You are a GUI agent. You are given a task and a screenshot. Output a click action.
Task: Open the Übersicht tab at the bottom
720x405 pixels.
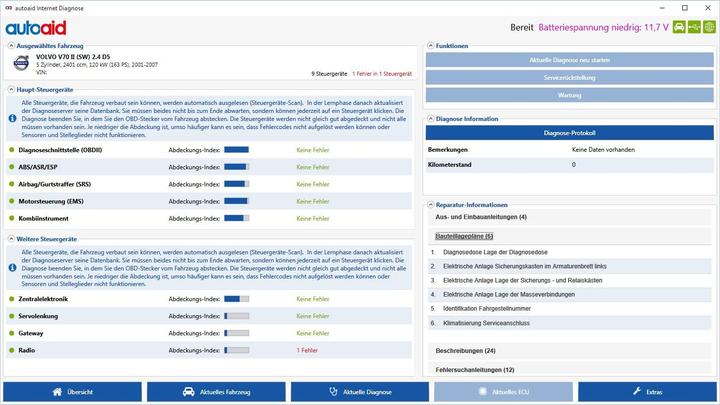pos(72,392)
